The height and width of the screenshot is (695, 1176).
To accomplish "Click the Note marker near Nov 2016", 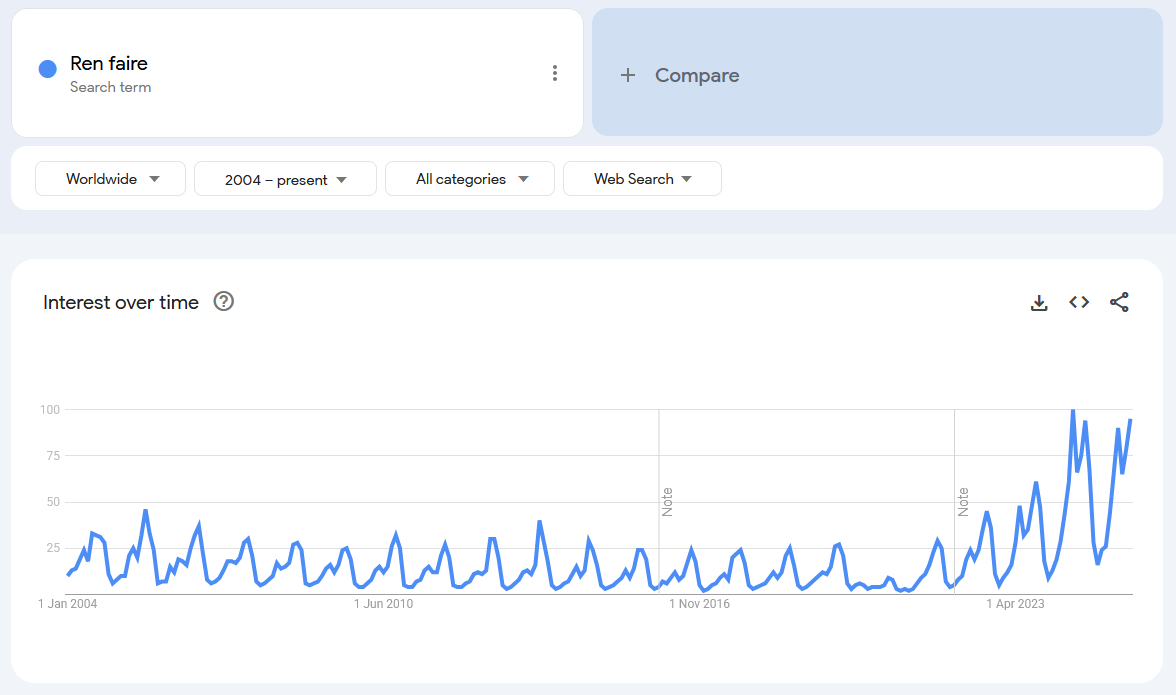I will [667, 502].
